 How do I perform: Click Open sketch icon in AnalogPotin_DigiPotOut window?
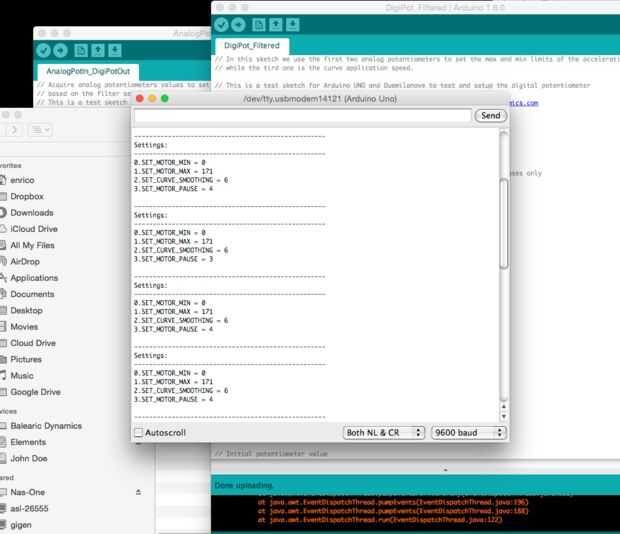(98, 50)
